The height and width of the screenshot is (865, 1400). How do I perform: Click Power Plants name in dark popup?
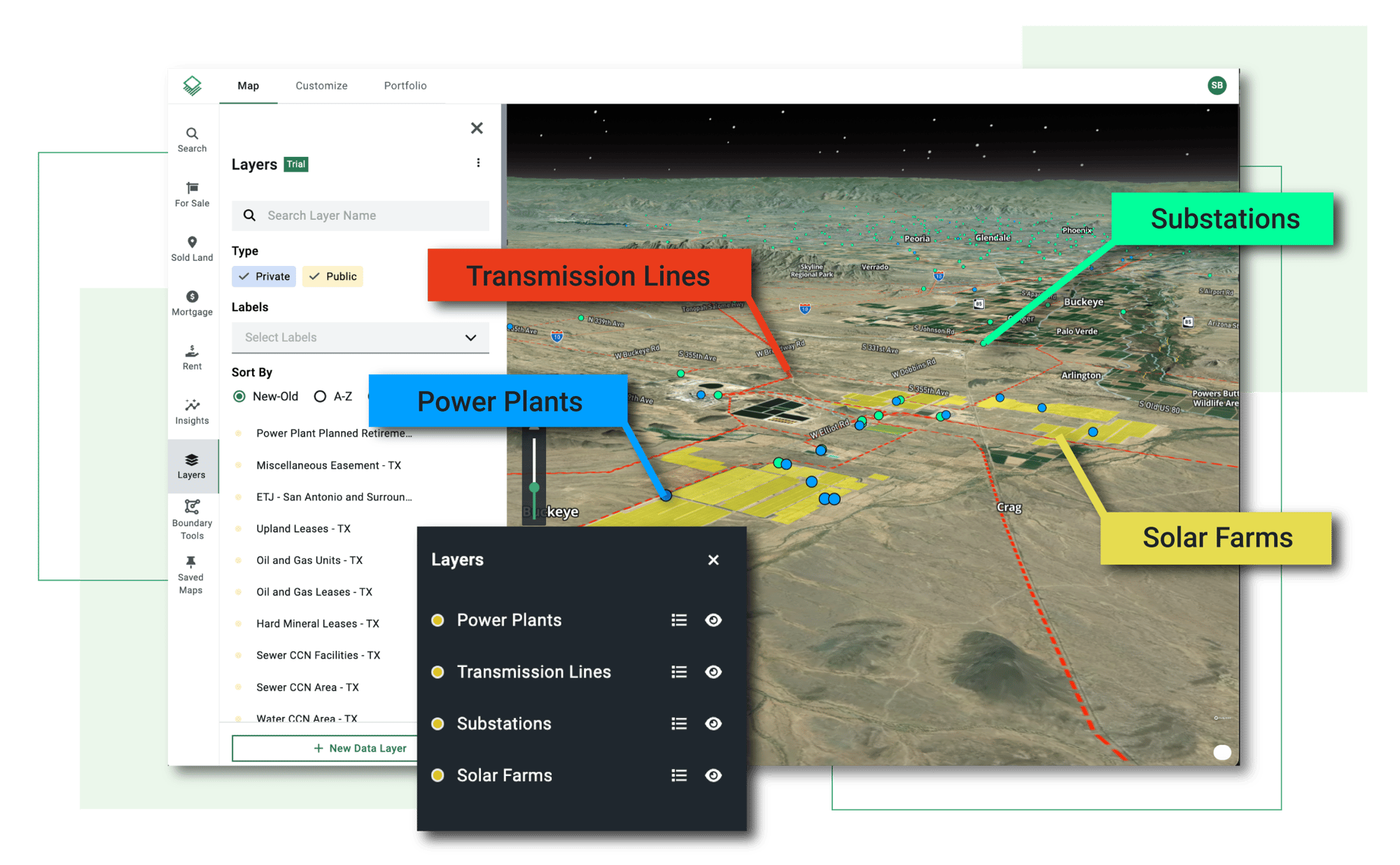[x=509, y=620]
